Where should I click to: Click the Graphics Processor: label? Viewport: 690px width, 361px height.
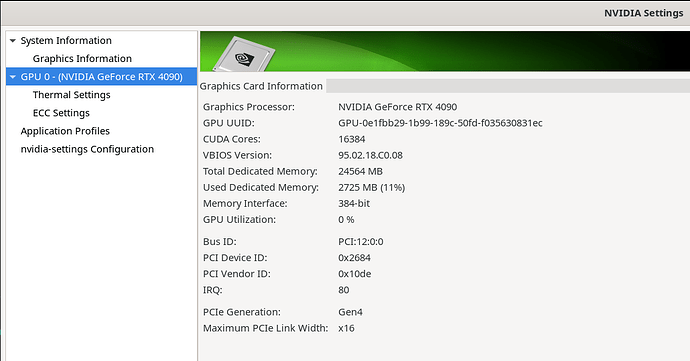[249, 107]
